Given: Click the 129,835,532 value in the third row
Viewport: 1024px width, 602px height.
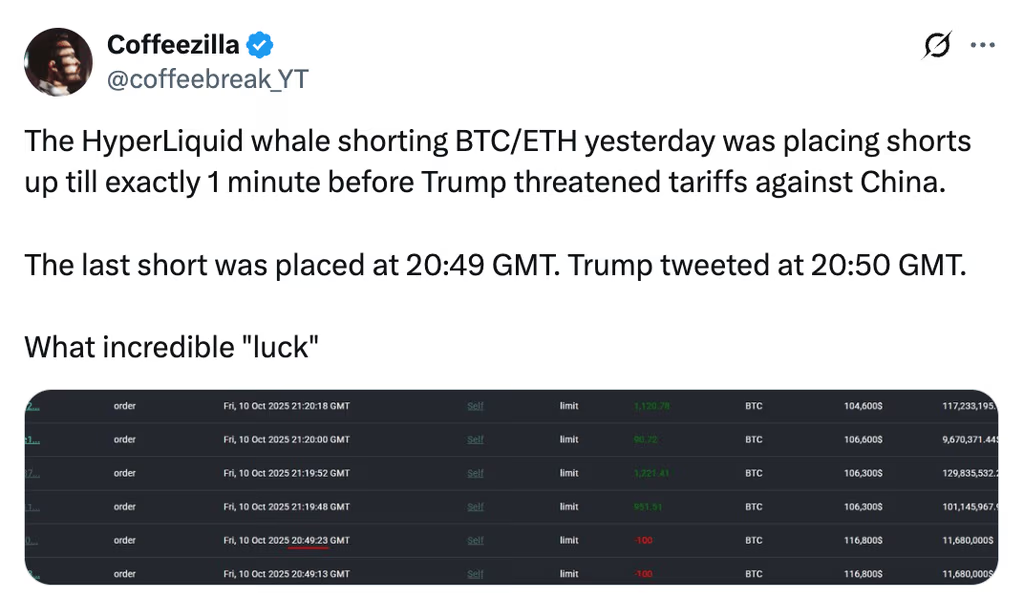Looking at the screenshot, I should [x=969, y=473].
